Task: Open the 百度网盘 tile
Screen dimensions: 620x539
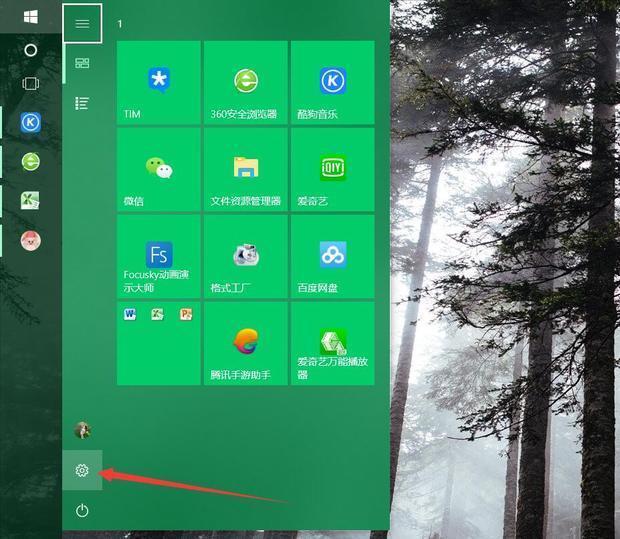Action: click(x=333, y=257)
